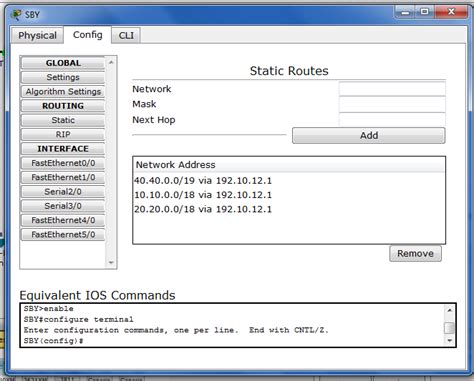Click the Next Hop input field
The image size is (474, 381).
click(x=392, y=119)
